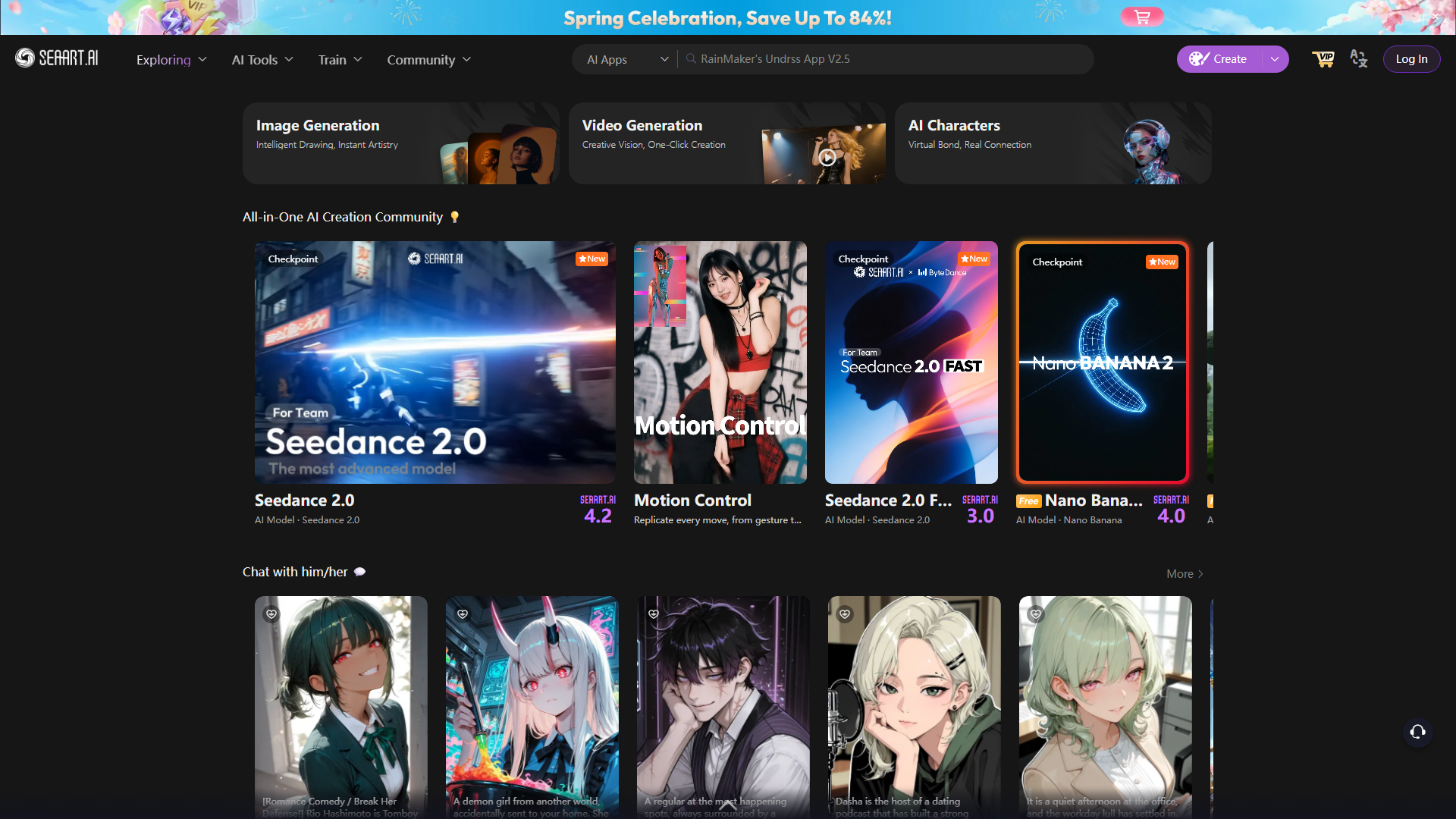The height and width of the screenshot is (819, 1456).
Task: Open the Dasha podcast host character card
Action: 915,707
